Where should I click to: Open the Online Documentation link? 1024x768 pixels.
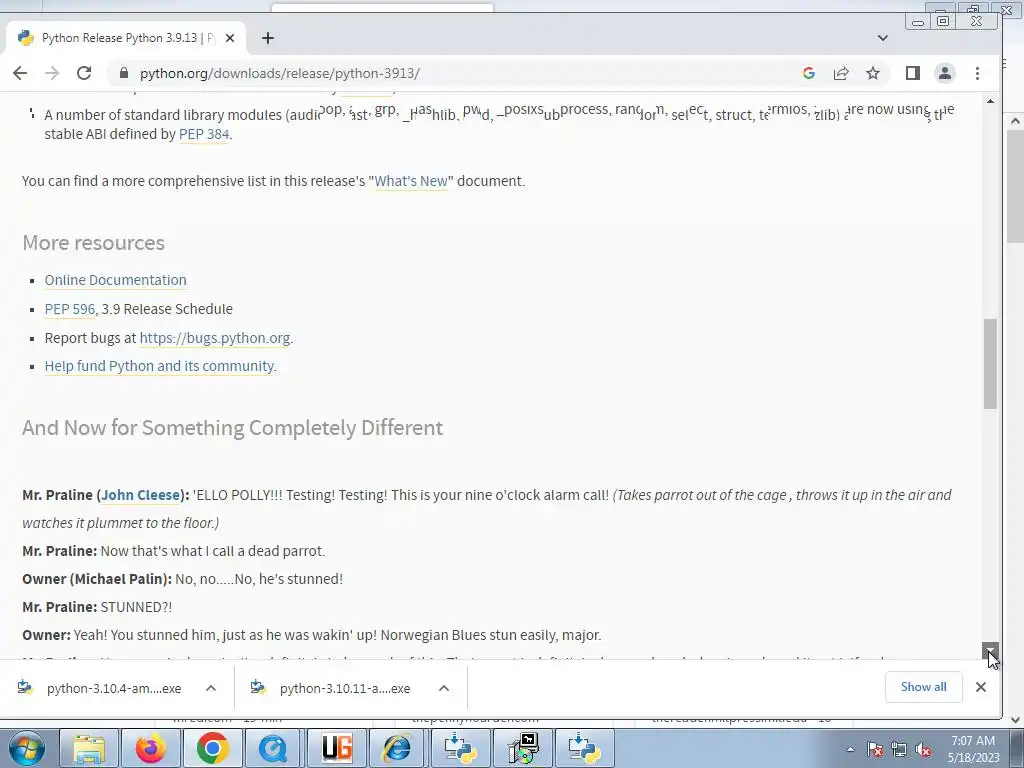point(116,280)
